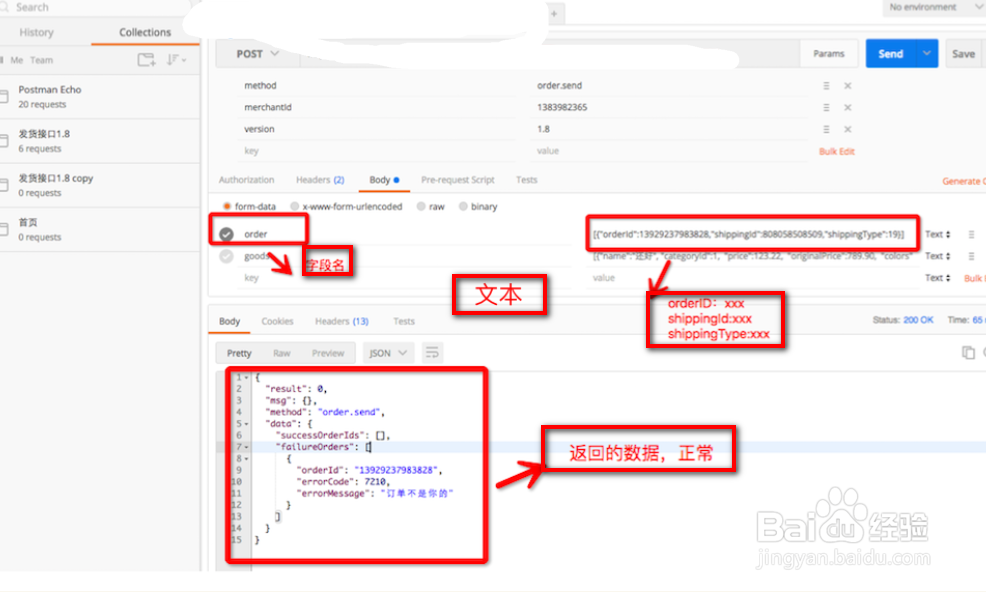Open the response Headers (13) tab

tap(341, 321)
